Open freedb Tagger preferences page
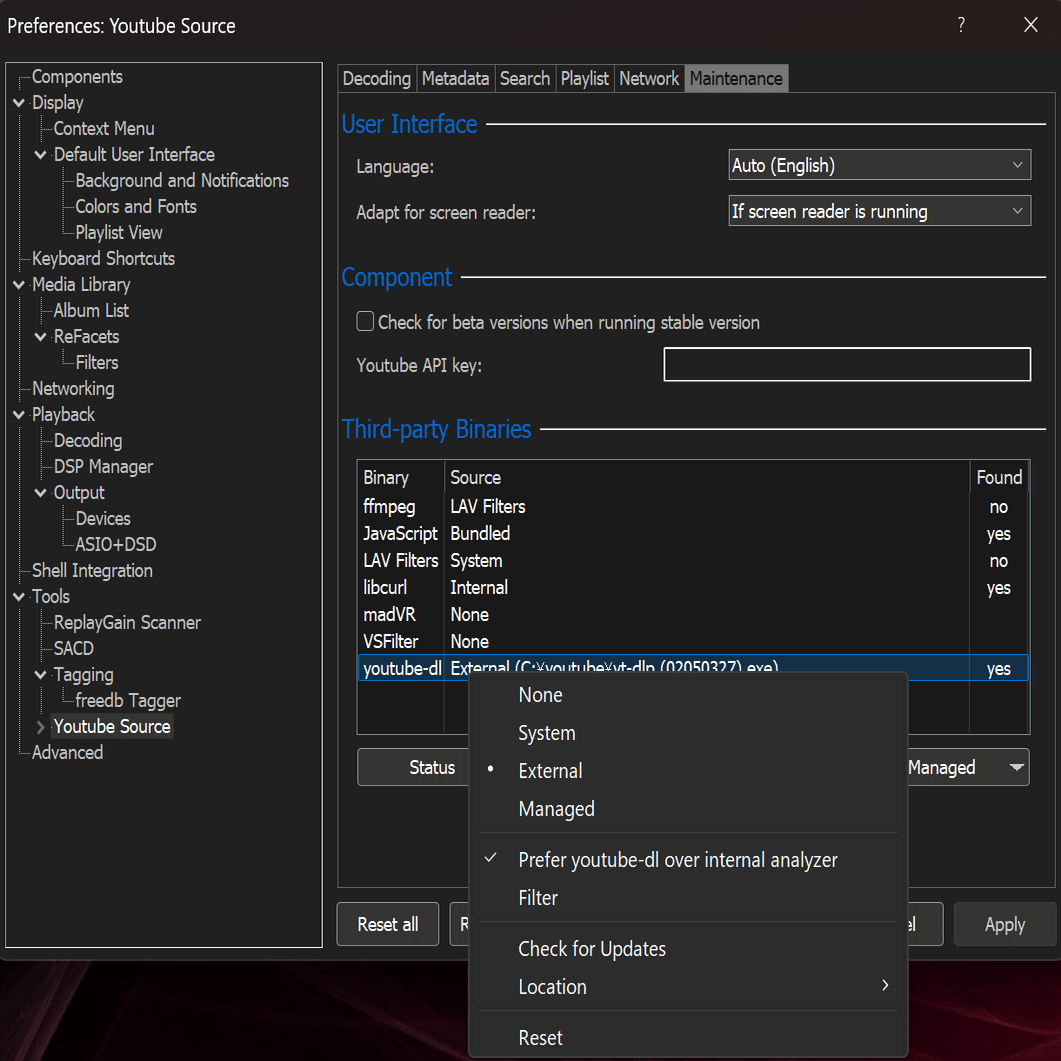Viewport: 1061px width, 1061px height. point(128,700)
